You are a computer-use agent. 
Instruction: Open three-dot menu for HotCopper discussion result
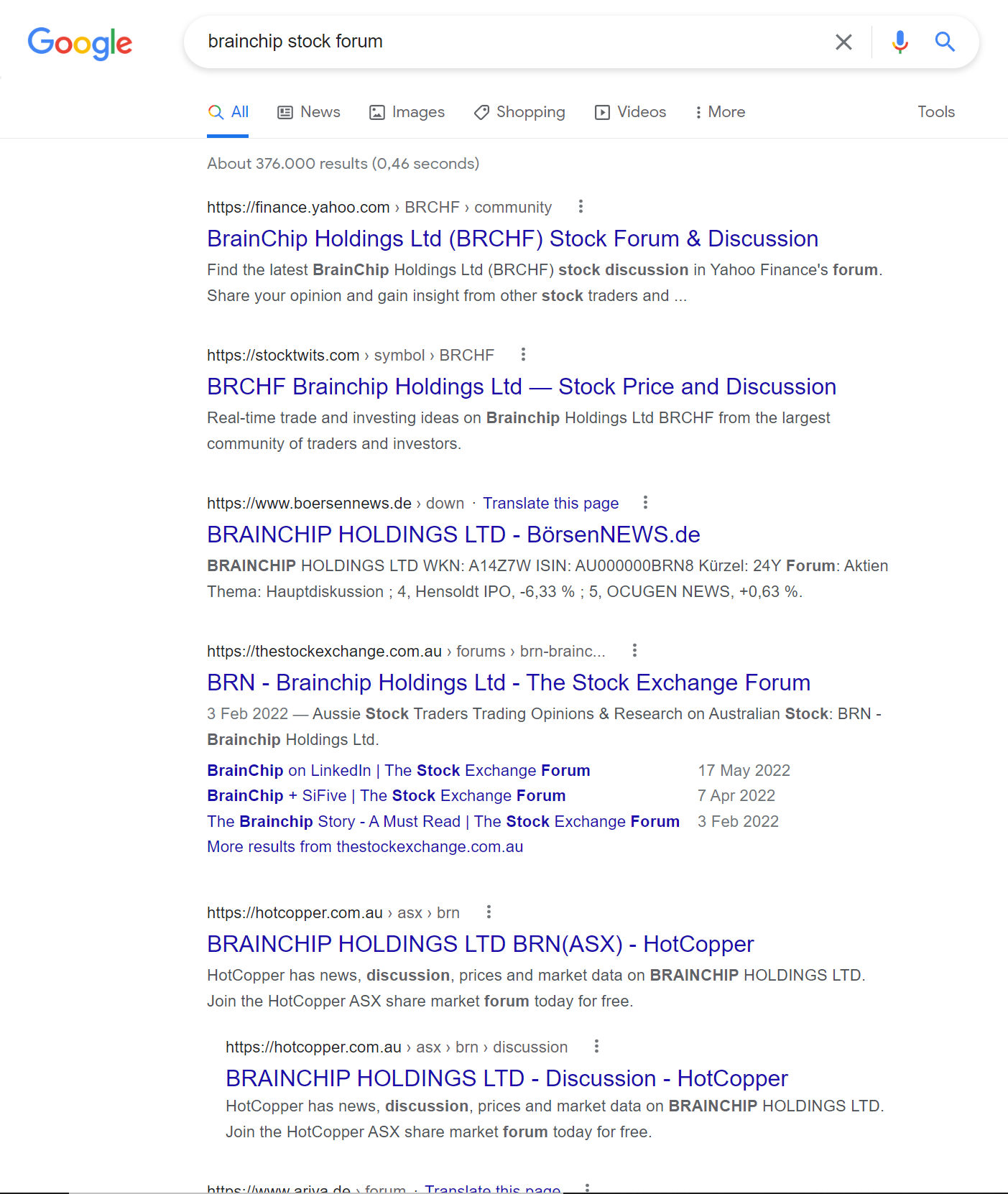(596, 1046)
